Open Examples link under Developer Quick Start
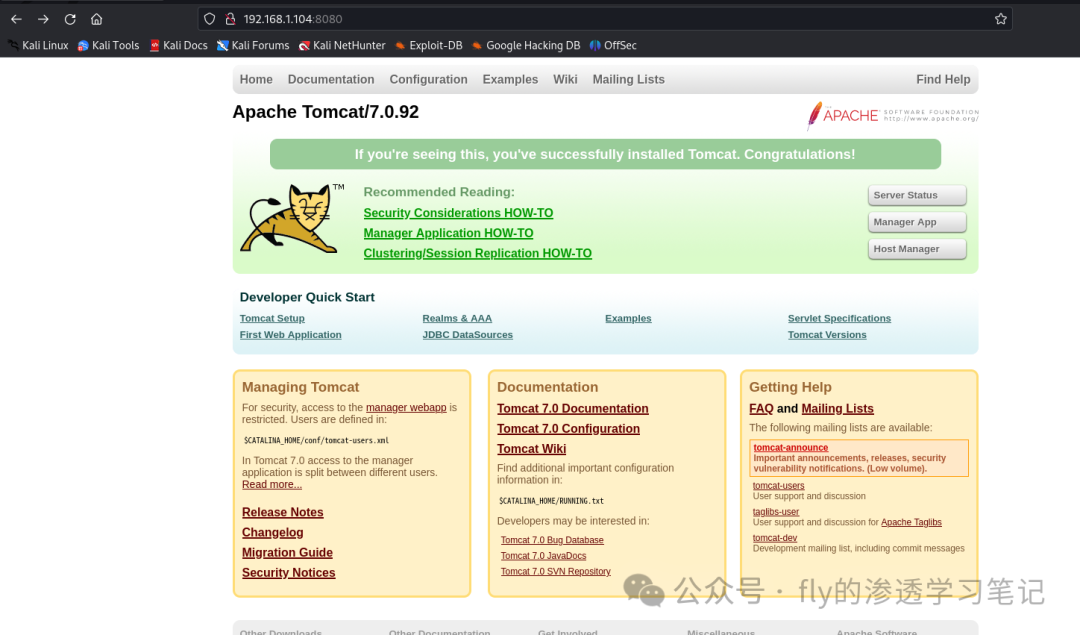Image resolution: width=1080 pixels, height=635 pixels. (628, 318)
